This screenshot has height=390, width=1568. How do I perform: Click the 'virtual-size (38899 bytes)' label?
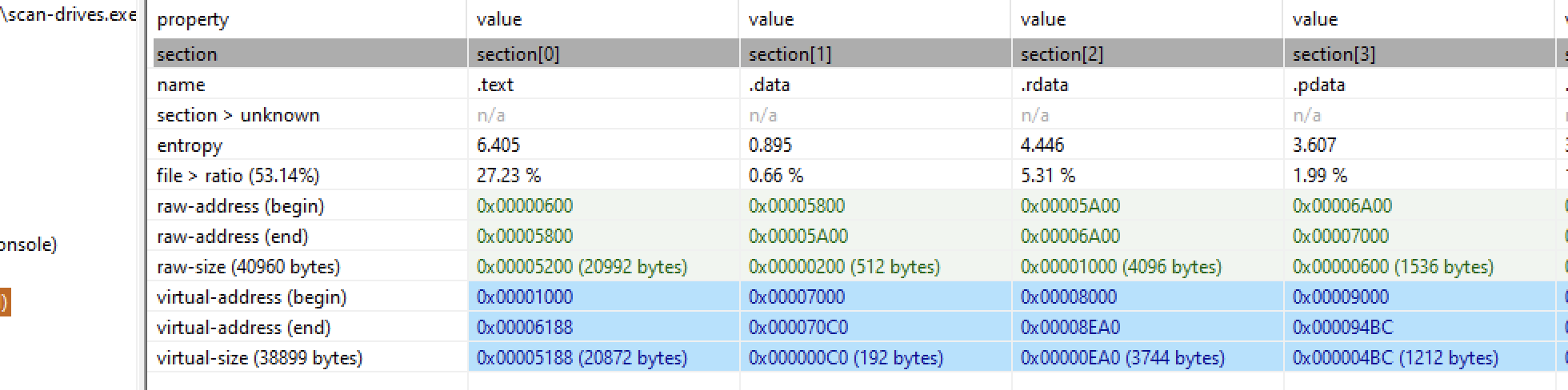tap(259, 358)
